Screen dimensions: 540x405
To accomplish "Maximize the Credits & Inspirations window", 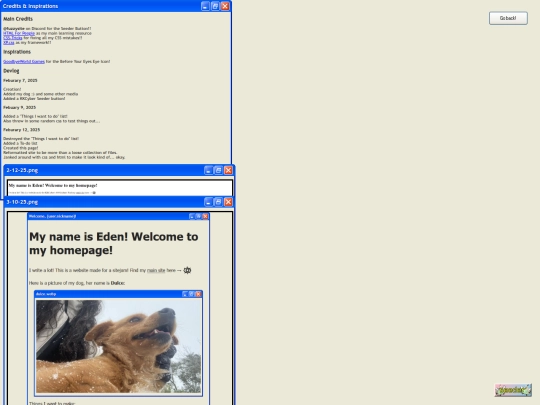I will click(x=215, y=6).
